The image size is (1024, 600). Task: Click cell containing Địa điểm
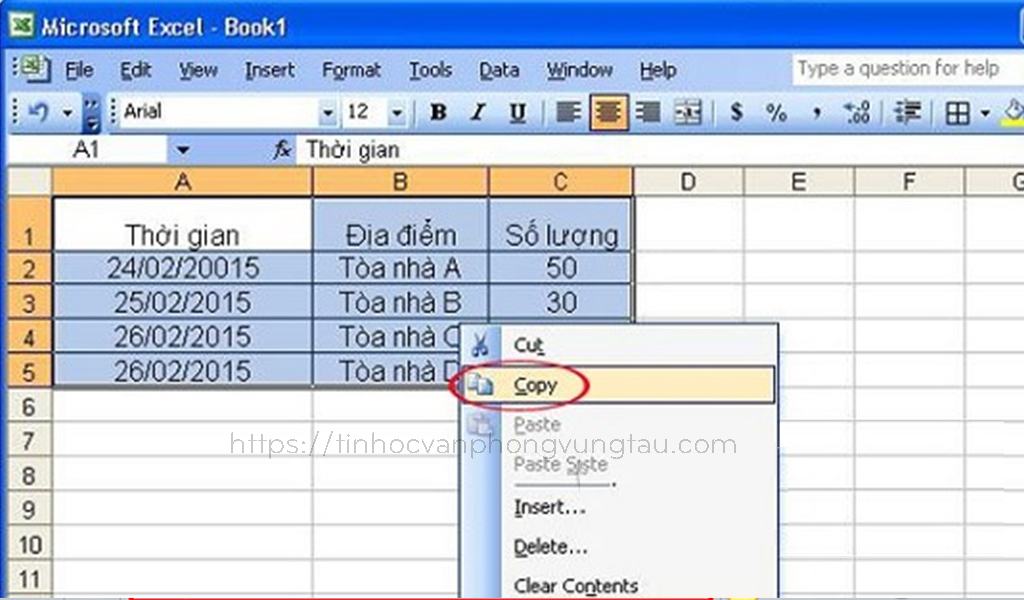click(x=400, y=224)
